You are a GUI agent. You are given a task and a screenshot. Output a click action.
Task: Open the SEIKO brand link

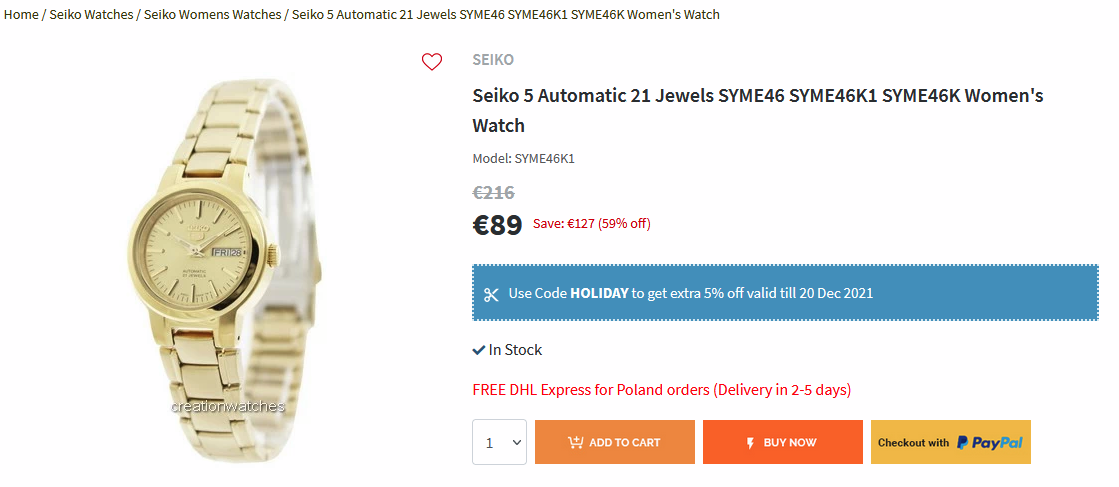point(493,60)
